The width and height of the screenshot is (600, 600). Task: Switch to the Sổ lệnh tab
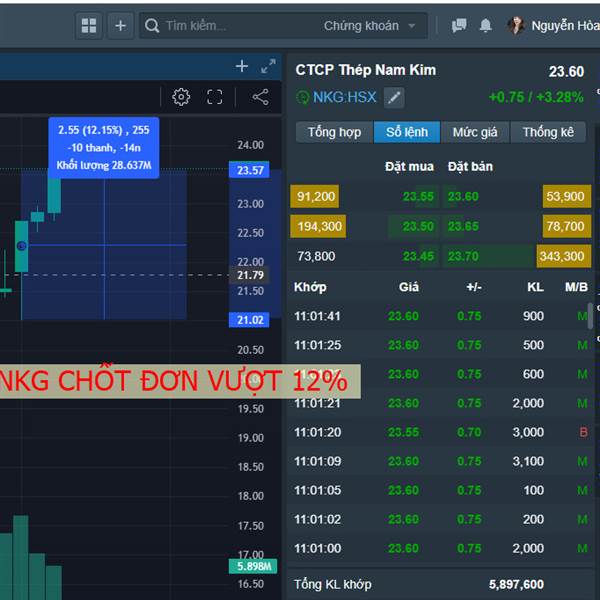[x=407, y=132]
